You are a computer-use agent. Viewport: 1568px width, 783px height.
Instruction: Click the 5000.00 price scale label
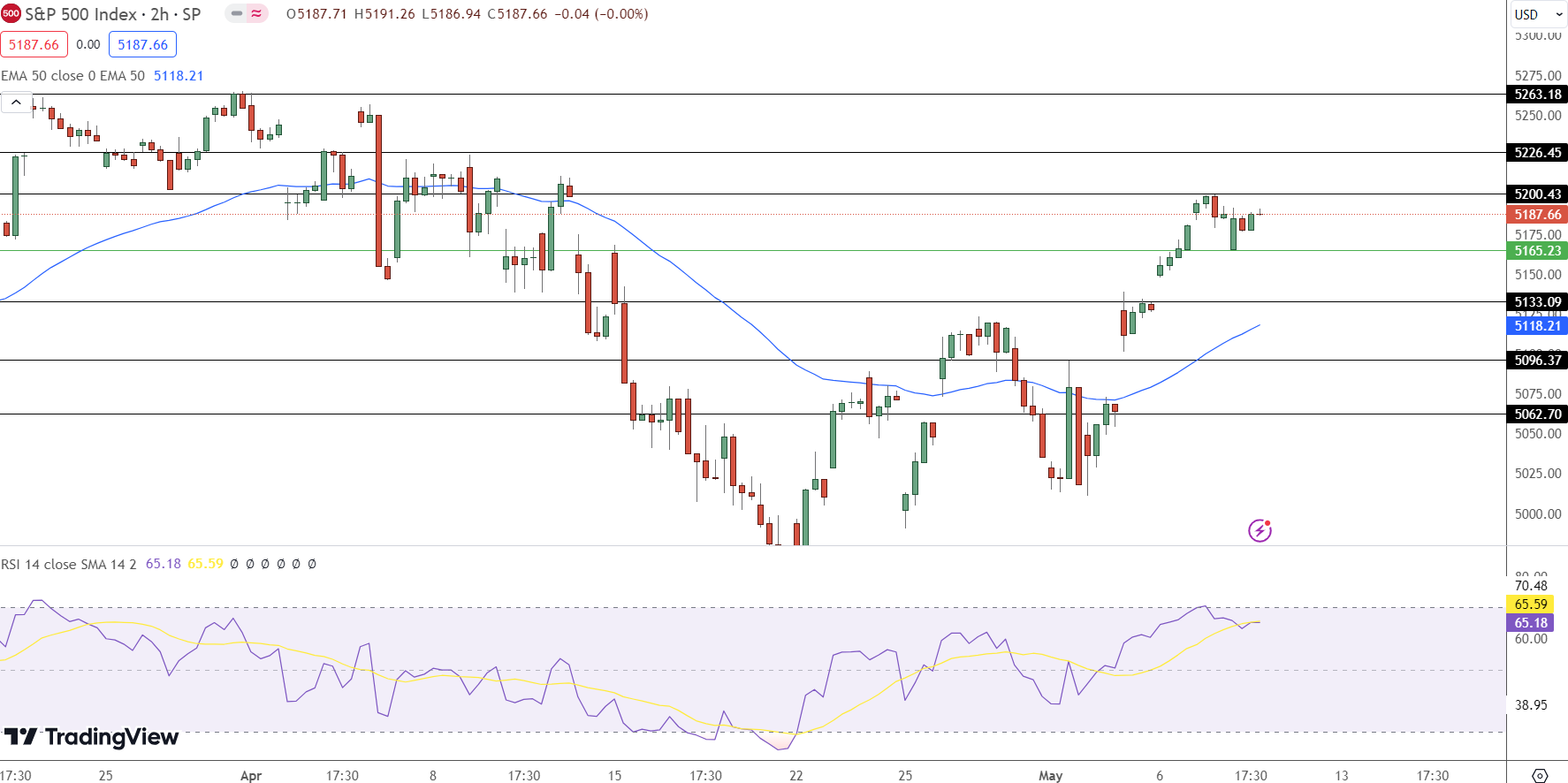(x=1538, y=514)
